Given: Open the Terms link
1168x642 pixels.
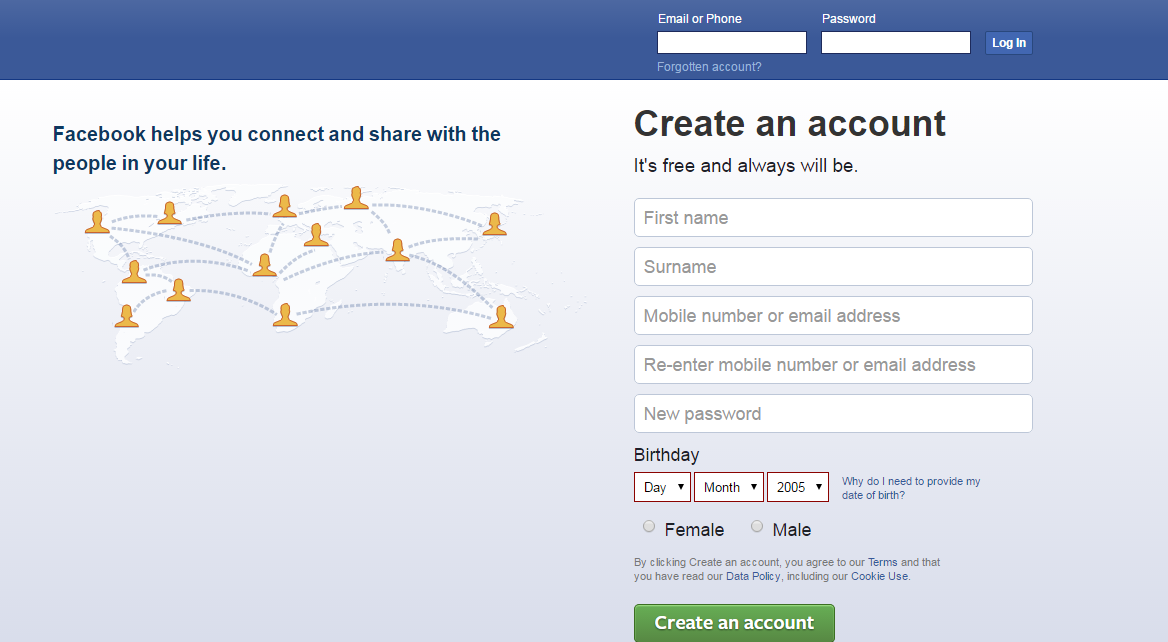Looking at the screenshot, I should coord(882,562).
